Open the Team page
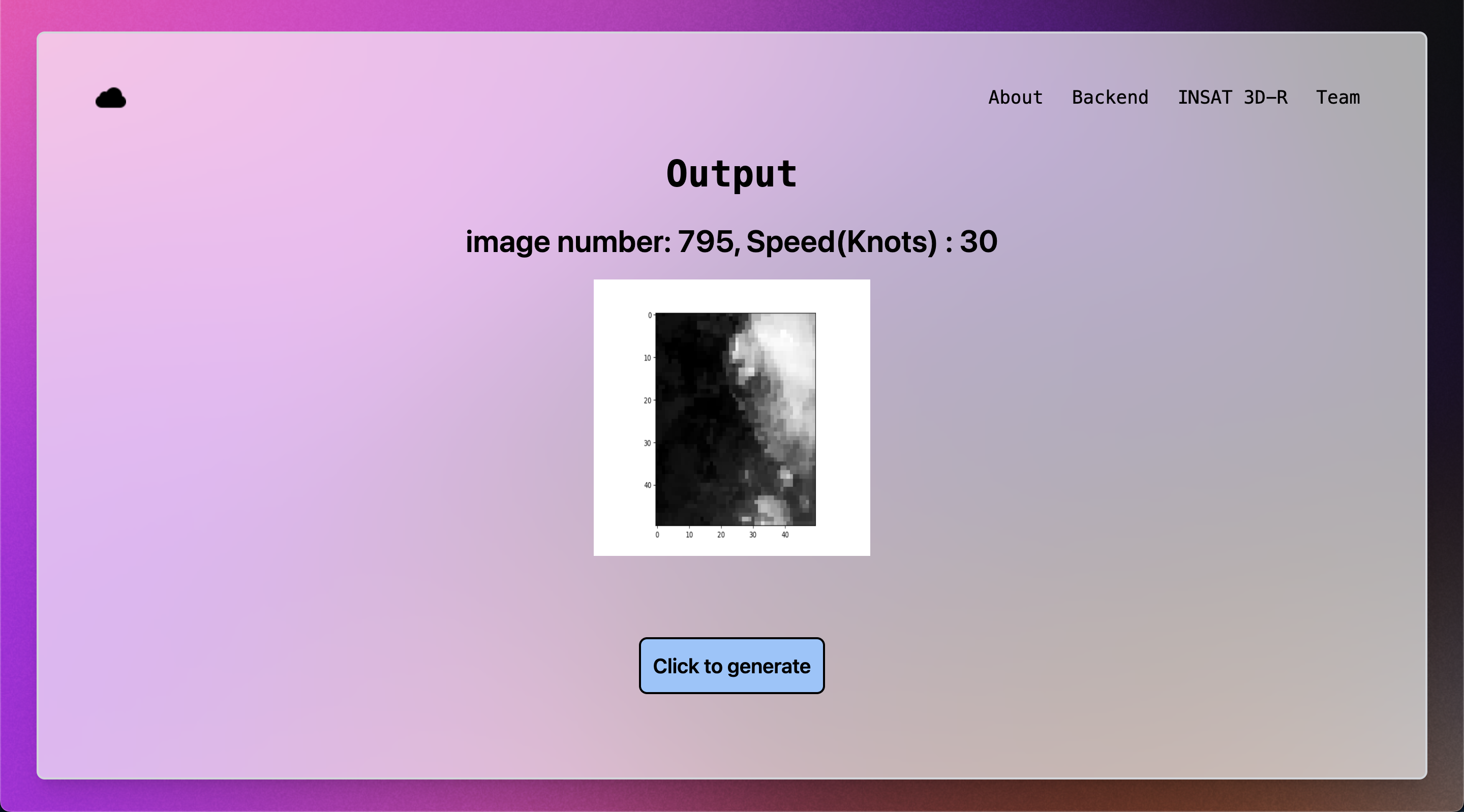Image resolution: width=1464 pixels, height=812 pixels. 1338,97
